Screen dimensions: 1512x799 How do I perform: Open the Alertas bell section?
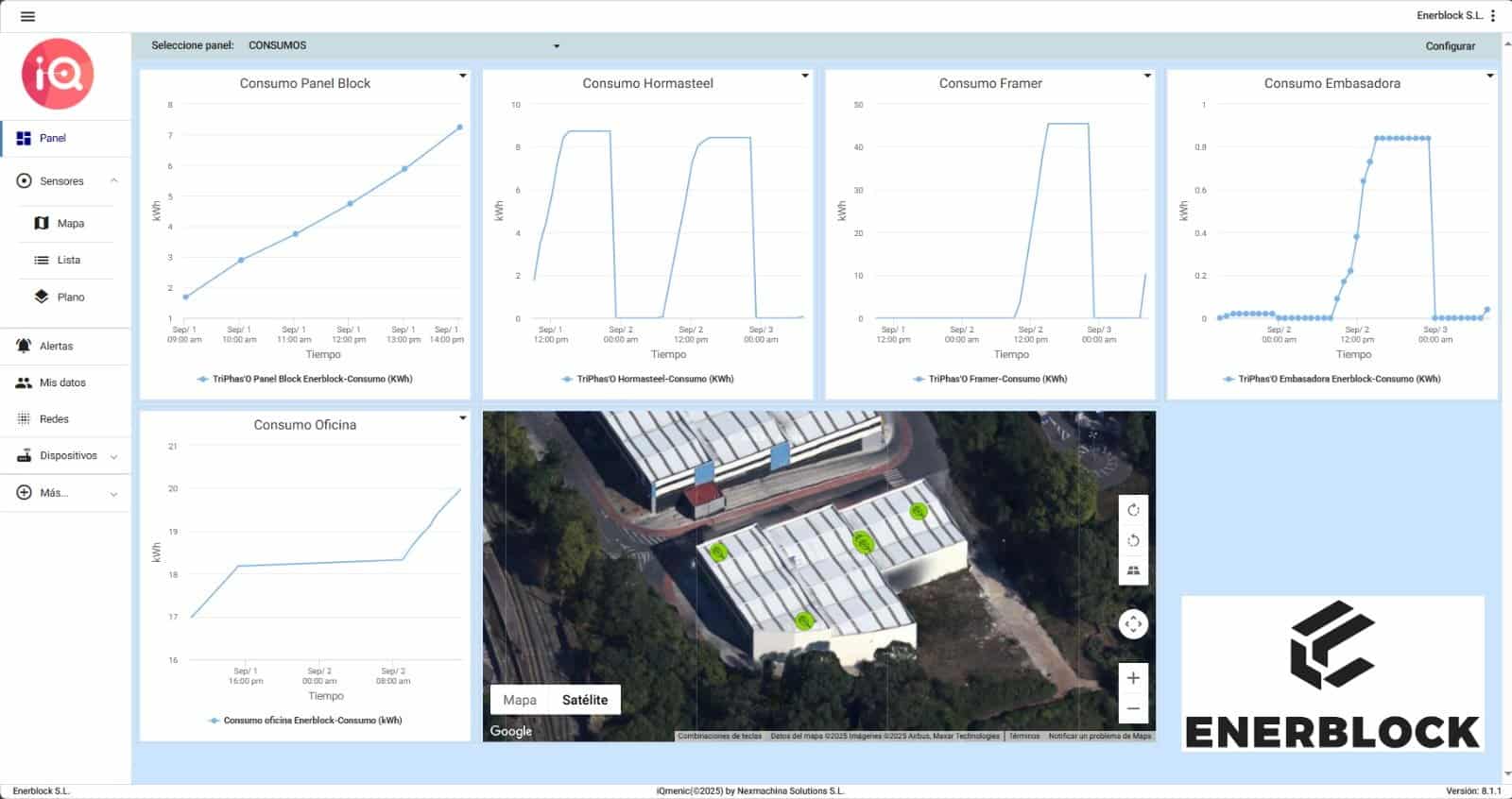click(x=56, y=346)
